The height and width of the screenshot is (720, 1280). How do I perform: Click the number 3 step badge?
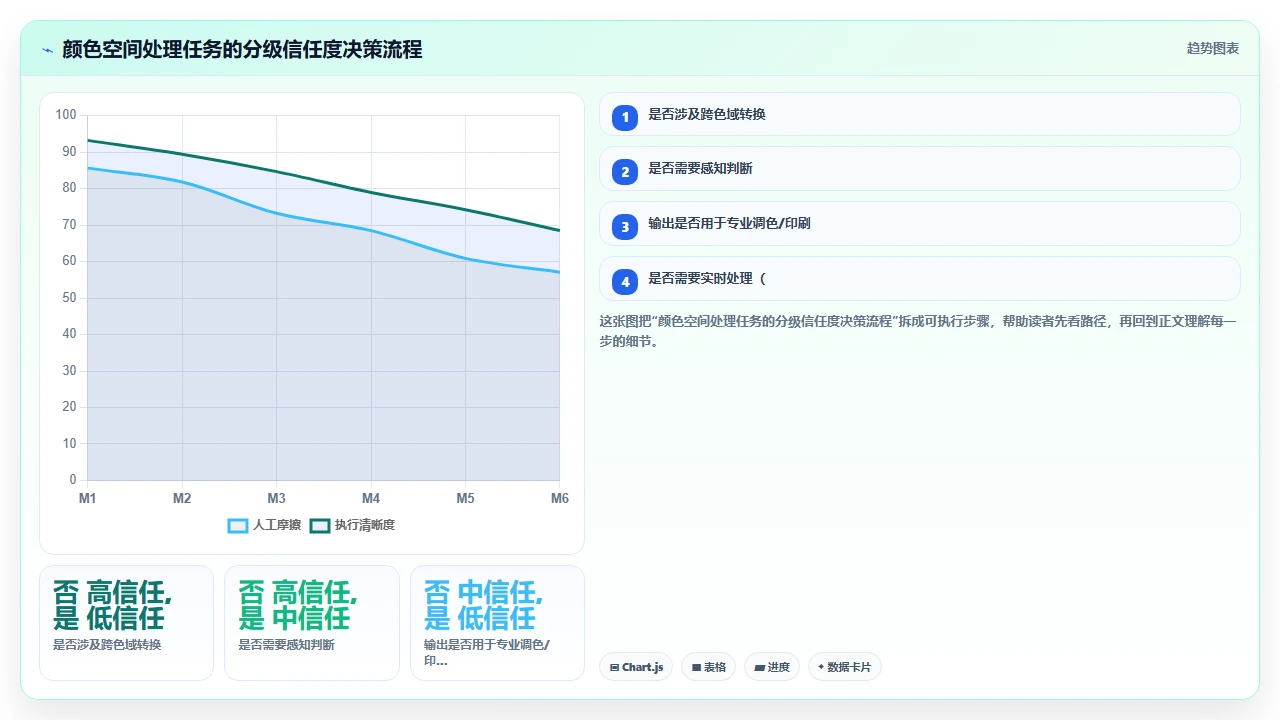click(625, 227)
